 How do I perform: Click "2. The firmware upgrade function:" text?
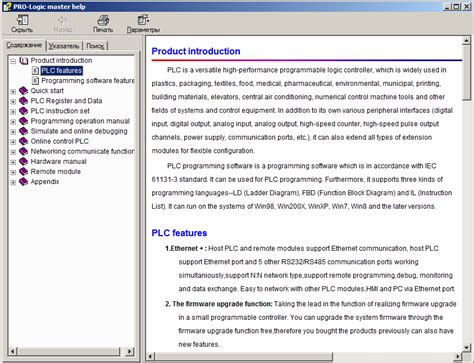(219, 304)
